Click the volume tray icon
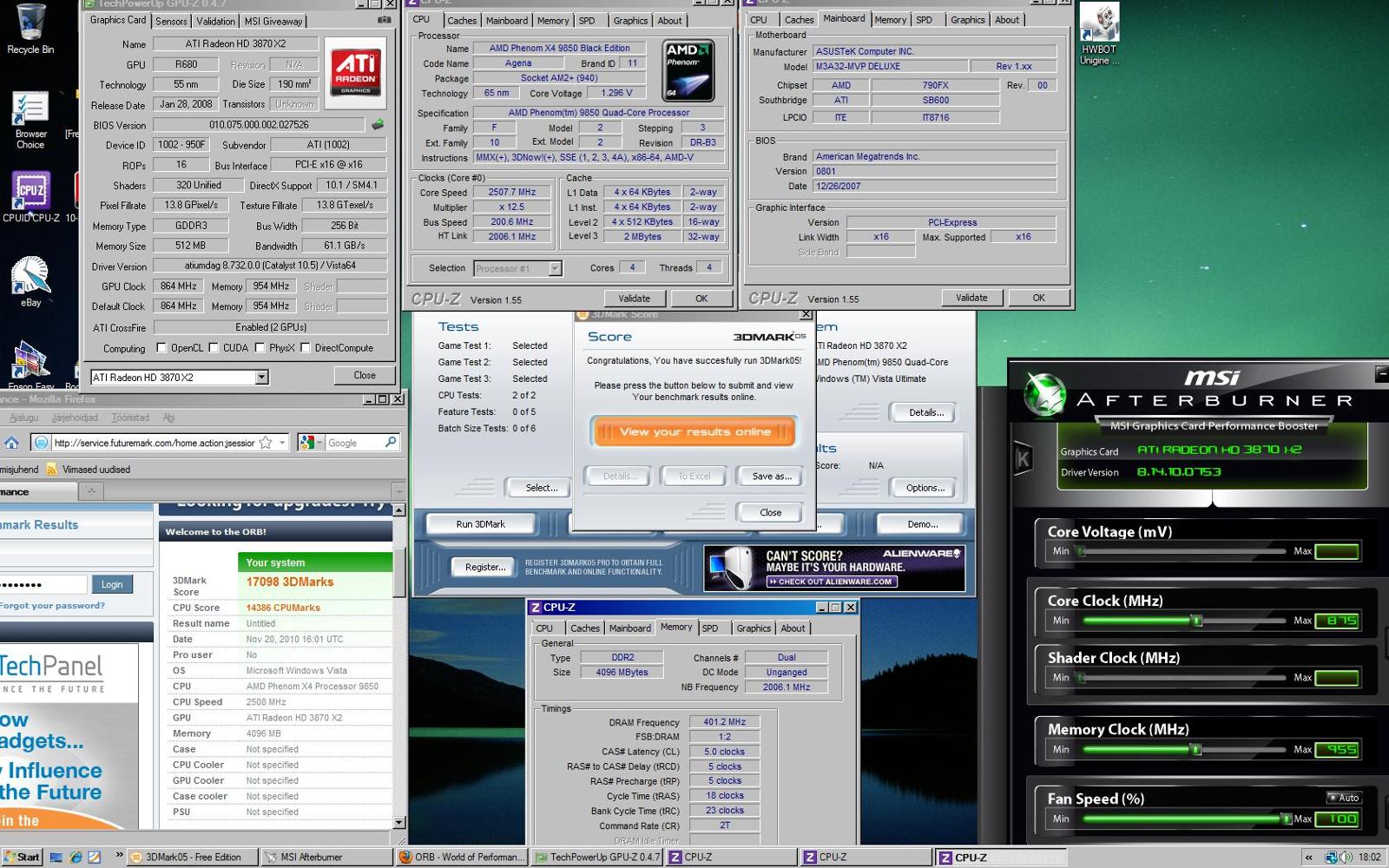This screenshot has width=1389, height=868. pos(1346,858)
